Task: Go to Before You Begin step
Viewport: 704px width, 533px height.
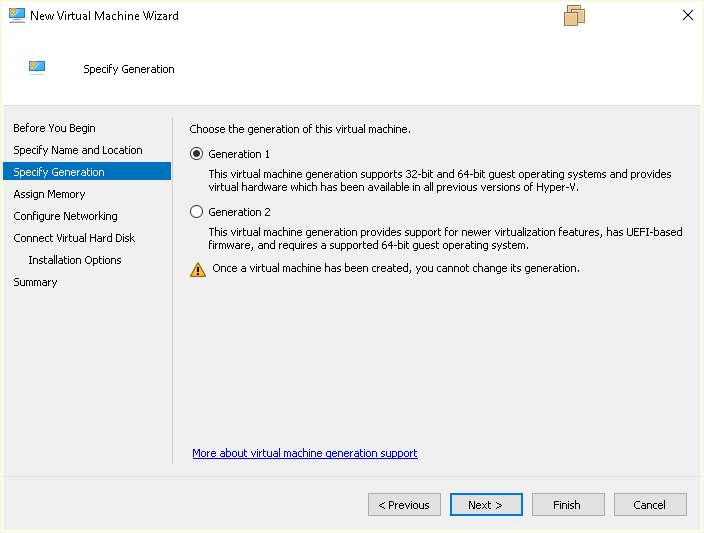Action: (x=55, y=128)
